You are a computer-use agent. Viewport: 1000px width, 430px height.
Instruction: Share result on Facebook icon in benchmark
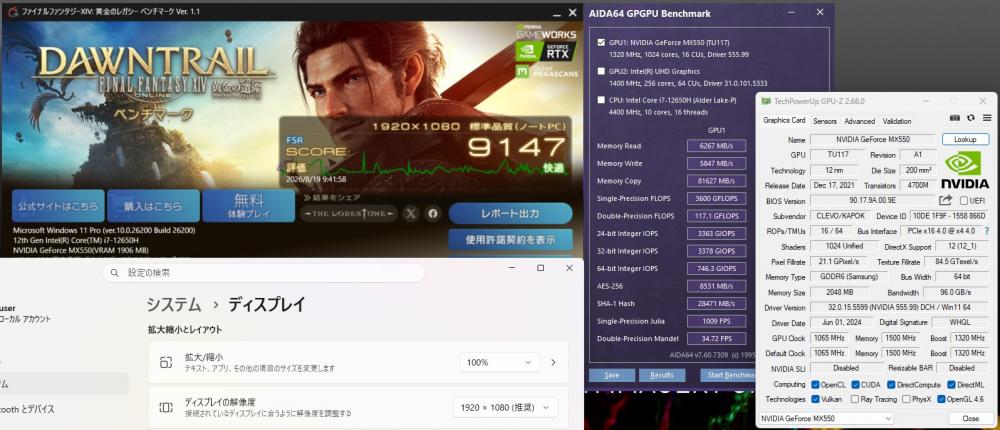433,214
